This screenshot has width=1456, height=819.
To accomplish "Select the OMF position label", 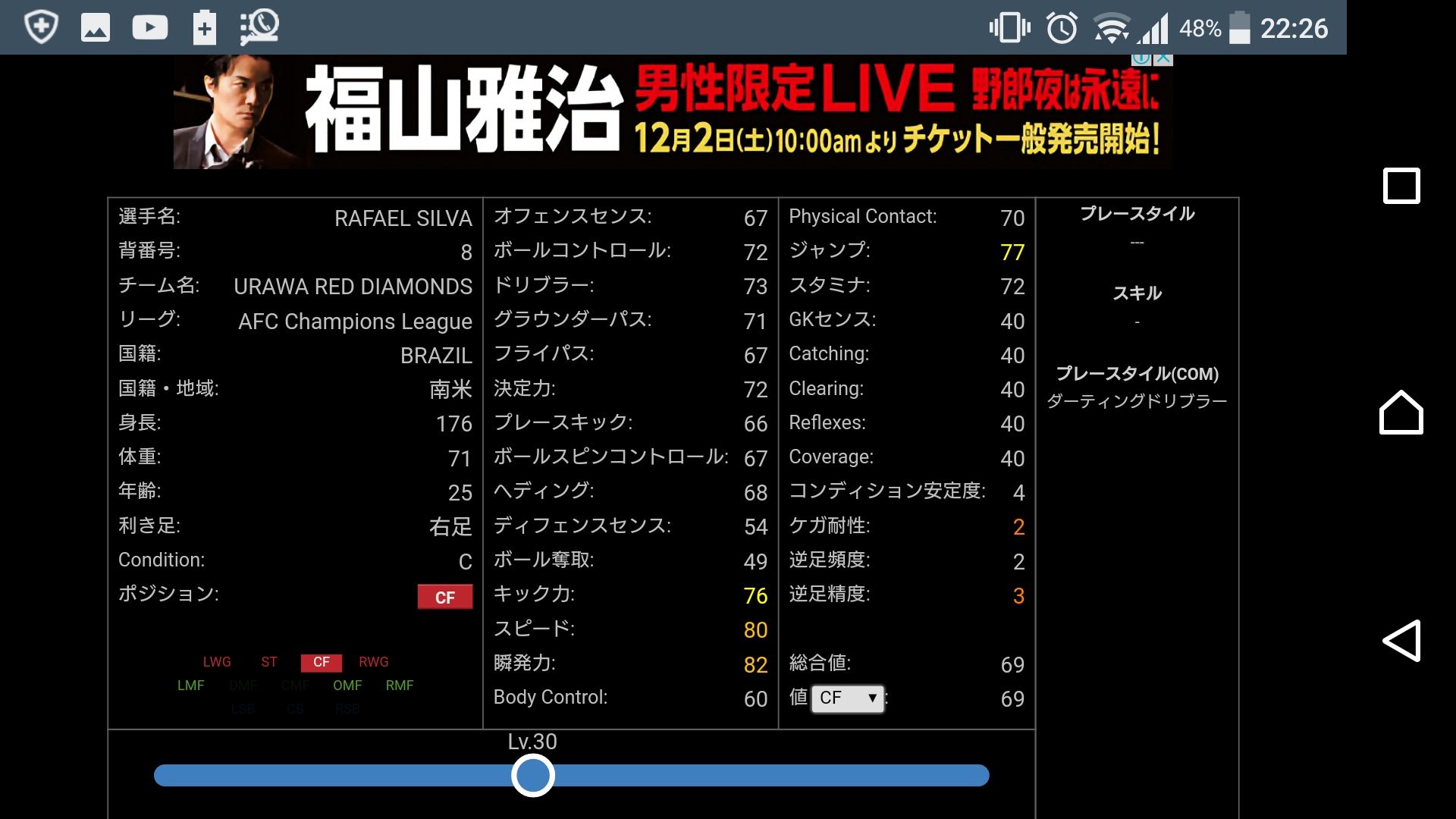I will point(347,686).
